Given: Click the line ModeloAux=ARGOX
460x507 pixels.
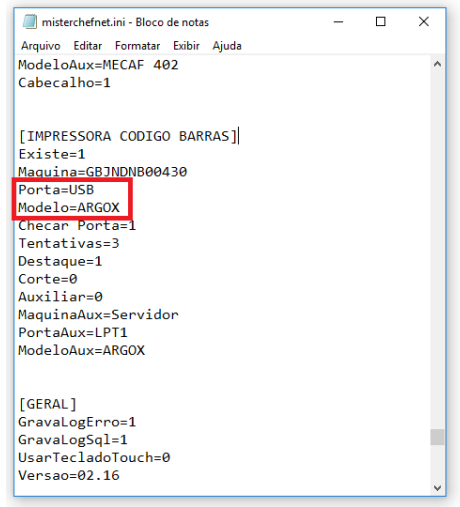Looking at the screenshot, I should pos(81,350).
